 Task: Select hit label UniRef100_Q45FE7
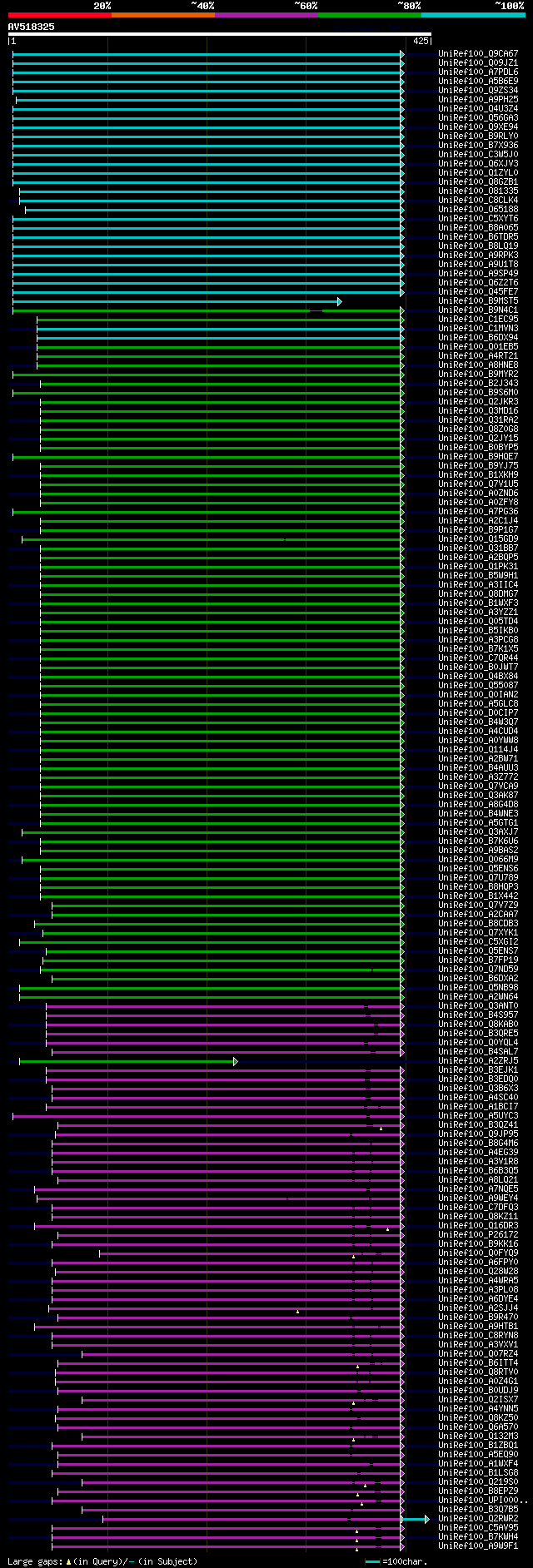(x=478, y=292)
